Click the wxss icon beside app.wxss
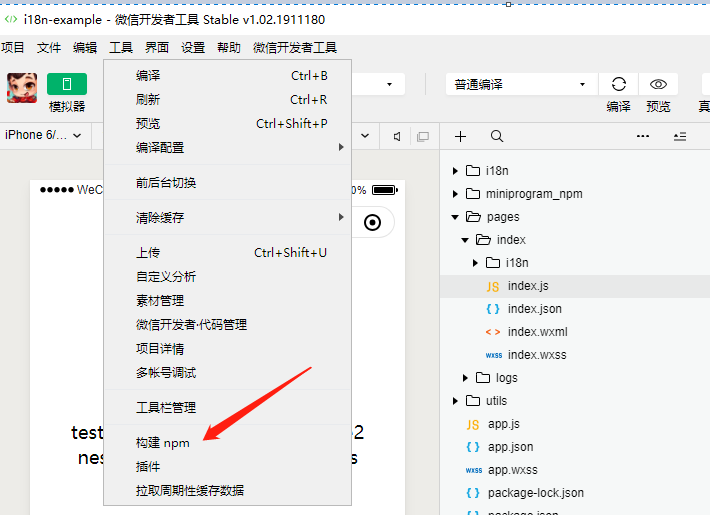Screen dimensions: 710x515 474,471
